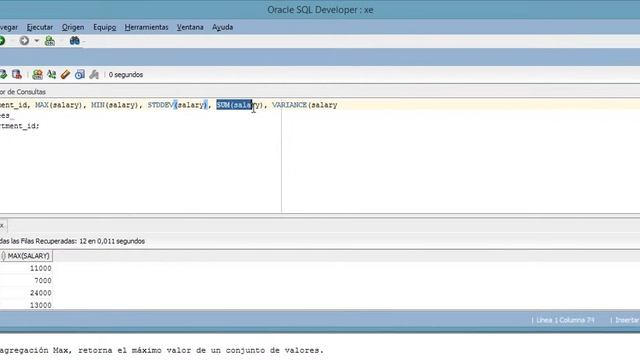Image resolution: width=640 pixels, height=360 pixels.
Task: Click the Rollback icon in worksheet toolbar
Action: (17, 74)
